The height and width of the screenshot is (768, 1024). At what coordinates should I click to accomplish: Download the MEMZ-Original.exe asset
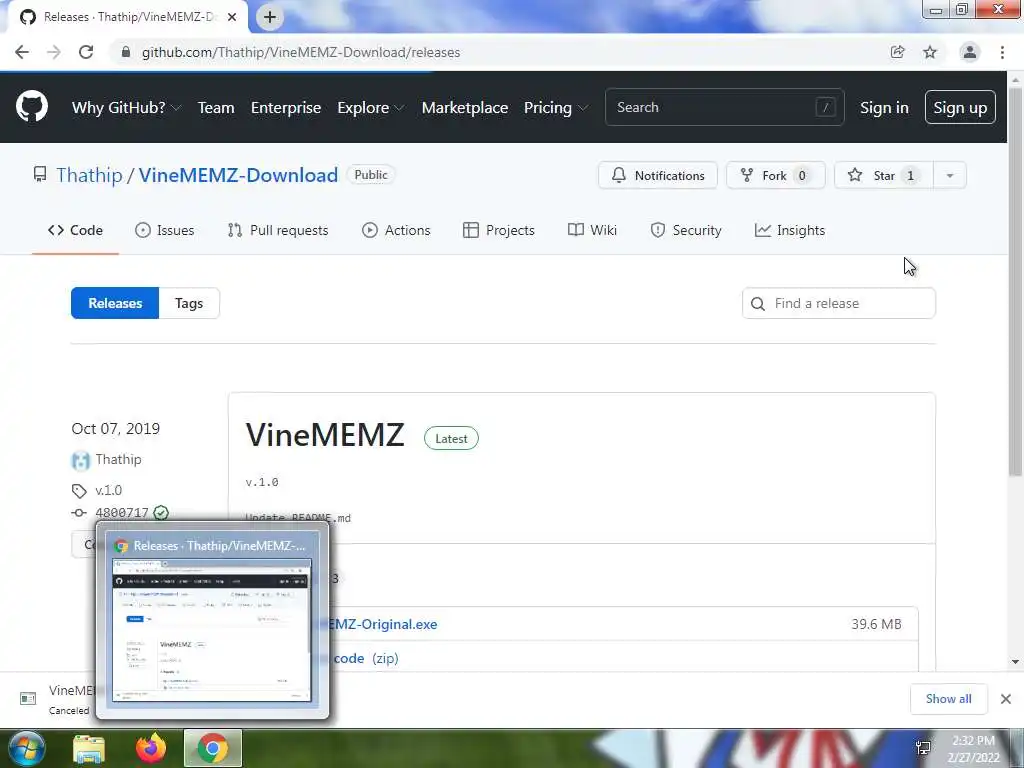[x=382, y=624]
